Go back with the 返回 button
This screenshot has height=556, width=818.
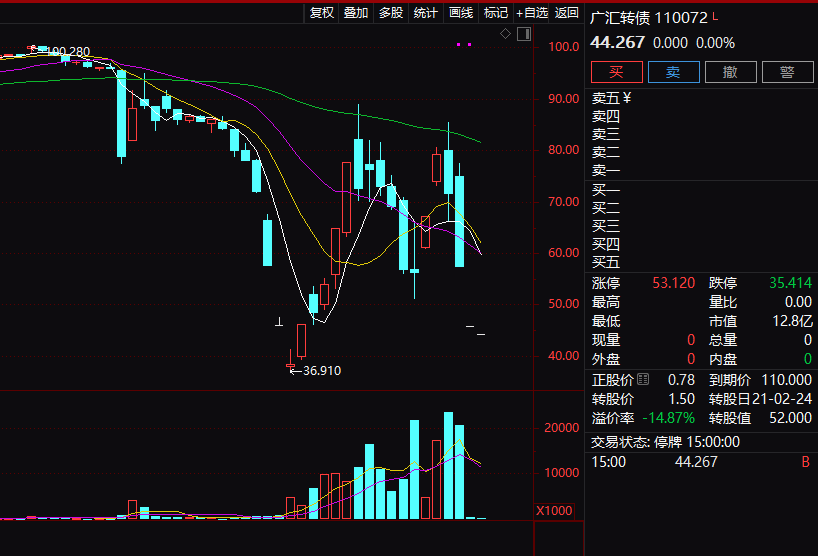tap(566, 13)
